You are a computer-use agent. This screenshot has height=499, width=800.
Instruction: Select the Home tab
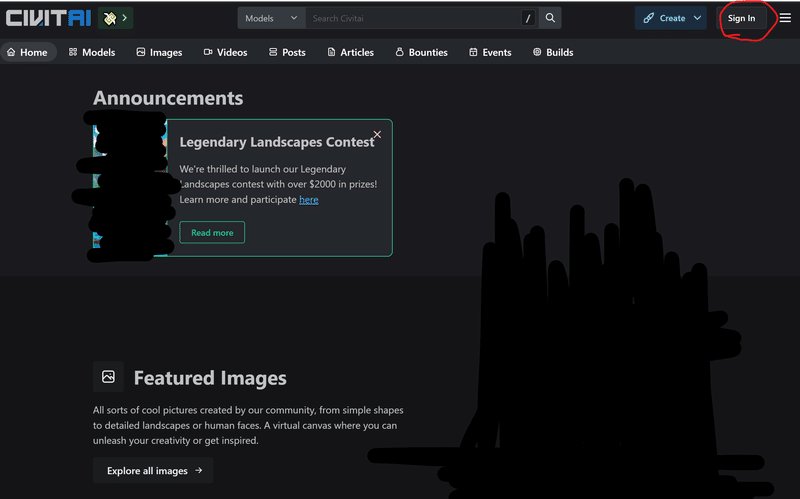[28, 52]
